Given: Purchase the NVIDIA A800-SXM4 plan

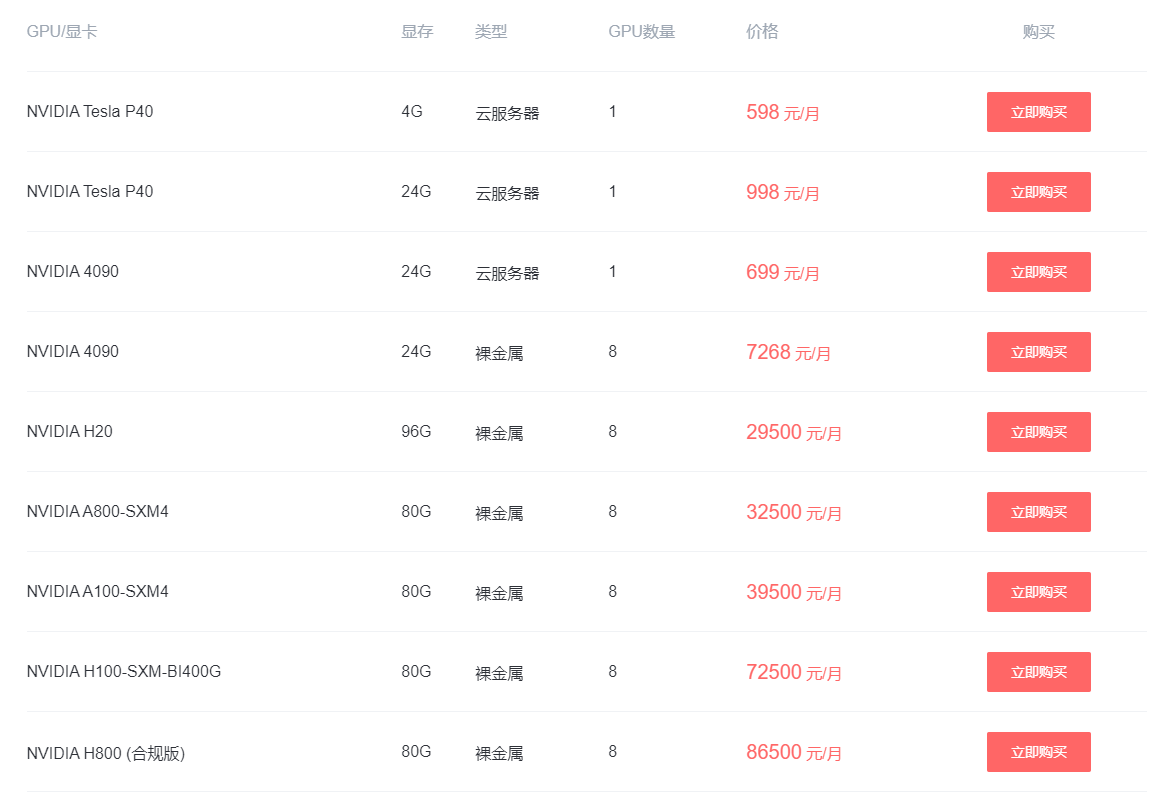Looking at the screenshot, I should (x=1038, y=512).
